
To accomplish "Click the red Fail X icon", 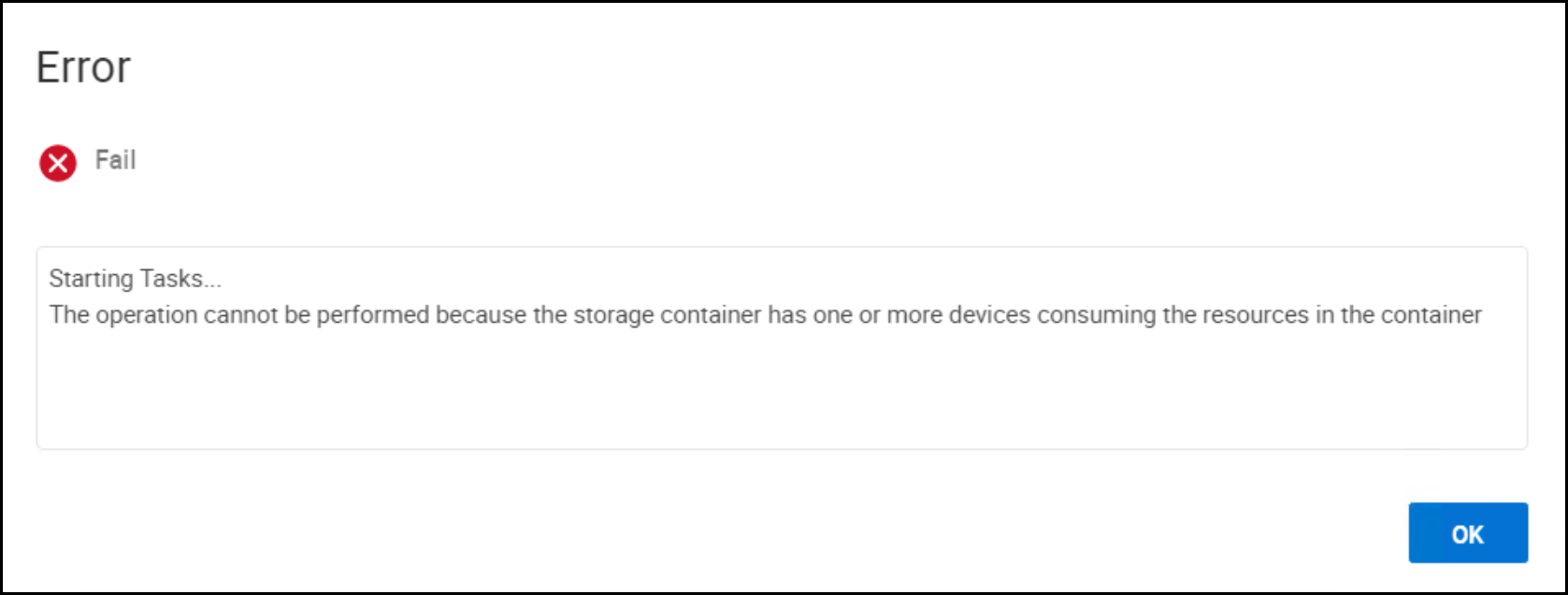I will click(58, 164).
